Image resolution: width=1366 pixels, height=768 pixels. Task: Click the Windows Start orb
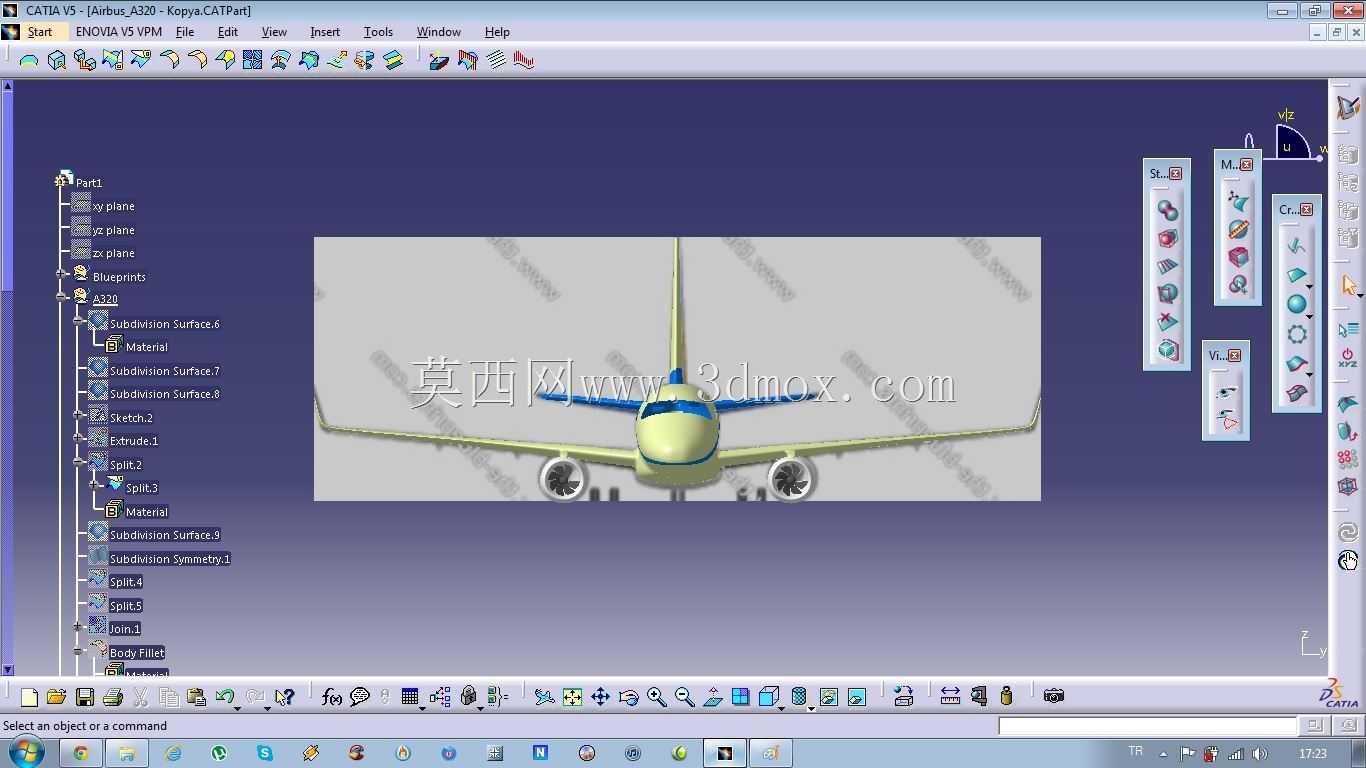click(24, 752)
